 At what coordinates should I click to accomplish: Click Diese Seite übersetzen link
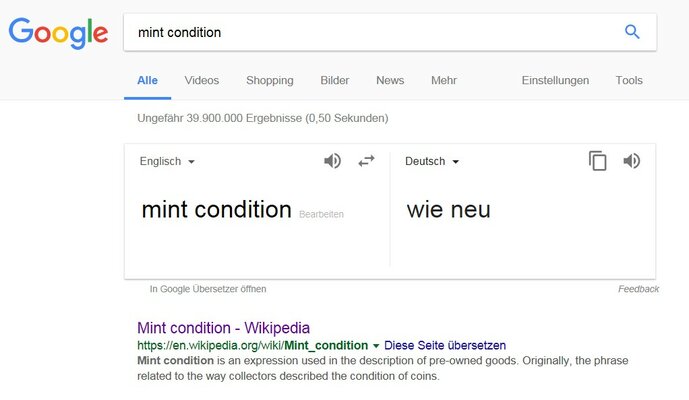(445, 345)
